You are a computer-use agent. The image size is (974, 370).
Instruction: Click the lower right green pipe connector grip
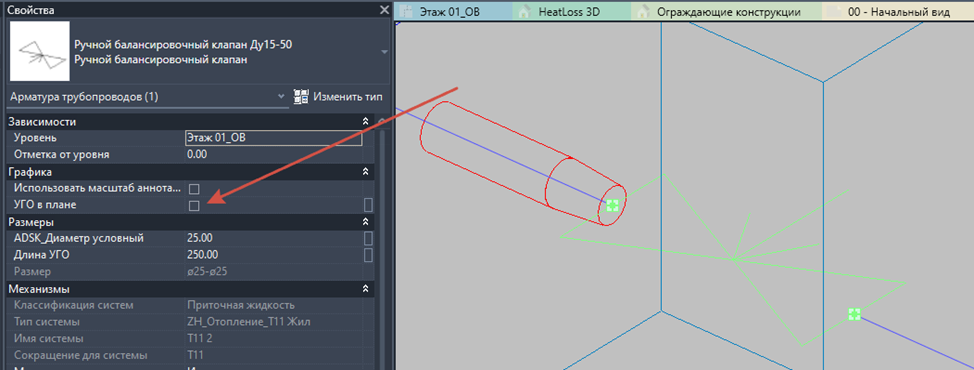pyautogui.click(x=854, y=314)
